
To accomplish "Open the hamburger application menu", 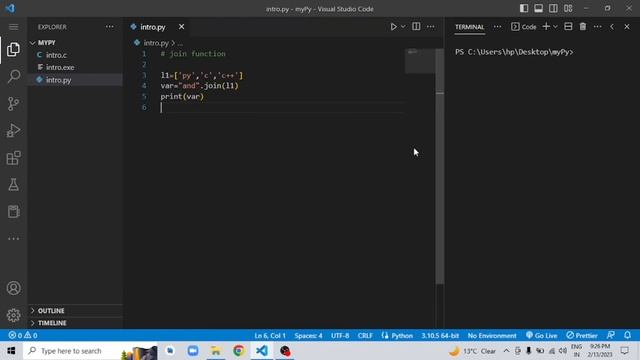I will [x=13, y=27].
